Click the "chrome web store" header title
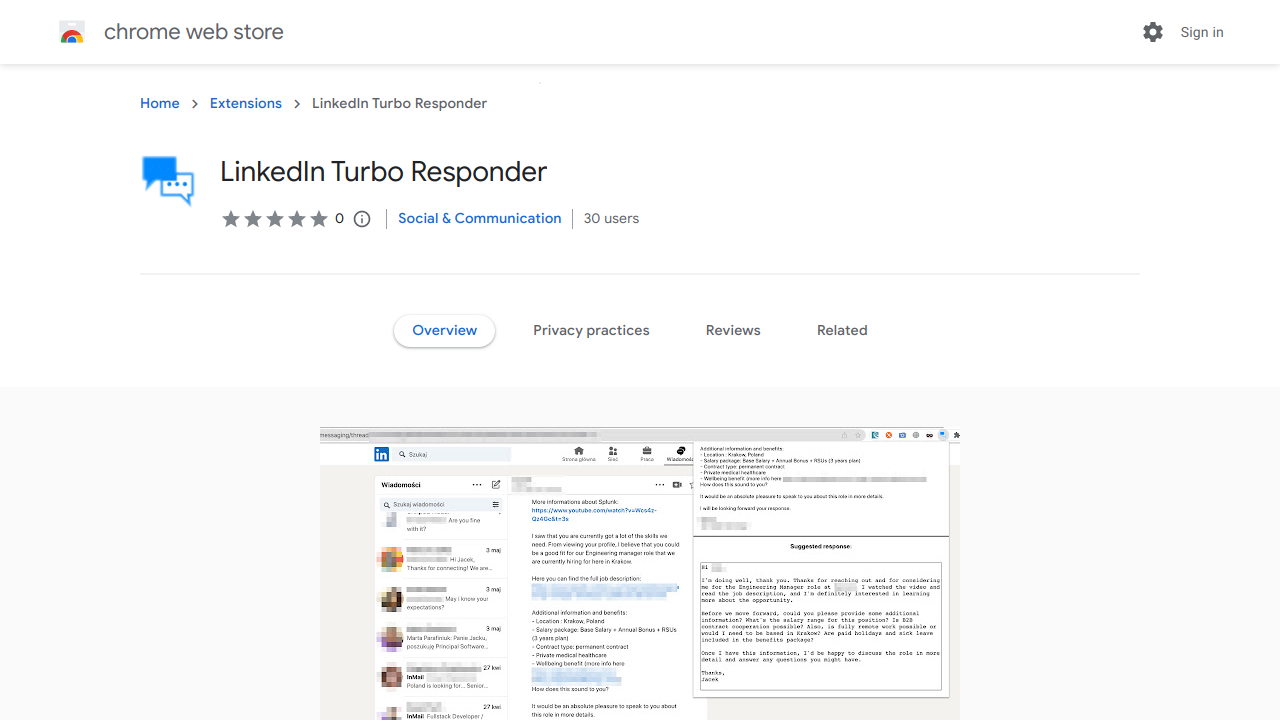 [194, 32]
